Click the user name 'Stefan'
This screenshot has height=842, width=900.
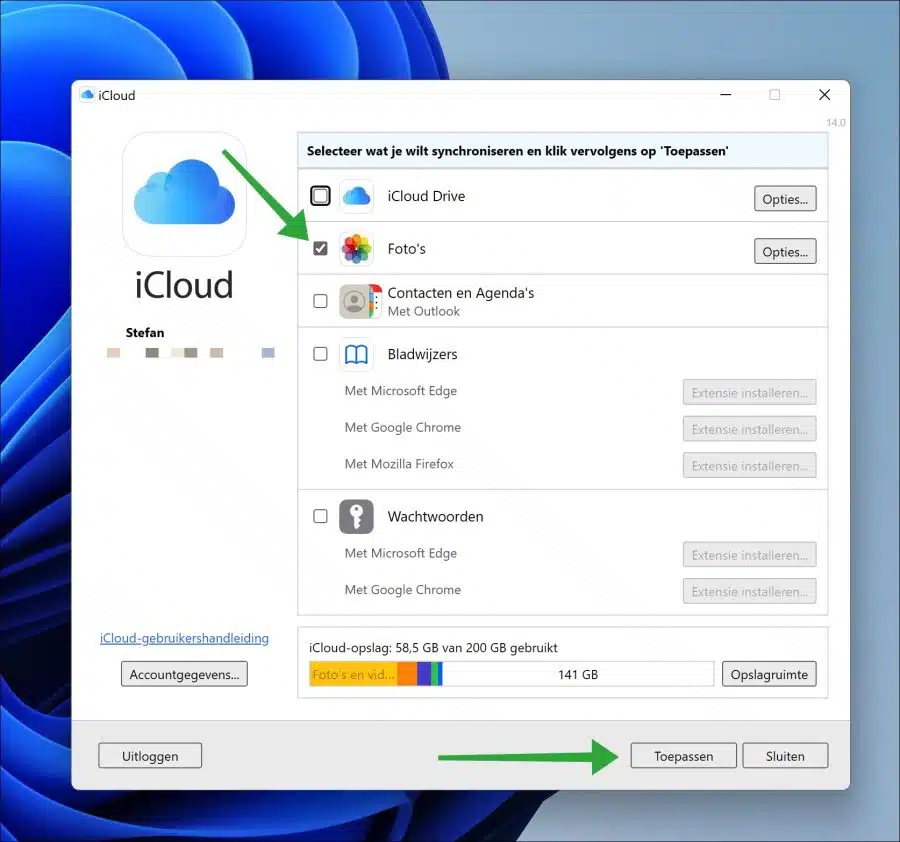[145, 332]
